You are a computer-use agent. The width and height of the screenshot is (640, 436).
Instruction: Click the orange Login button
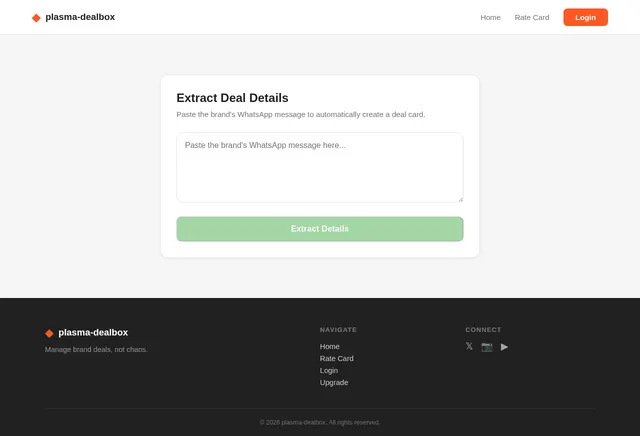coord(585,17)
